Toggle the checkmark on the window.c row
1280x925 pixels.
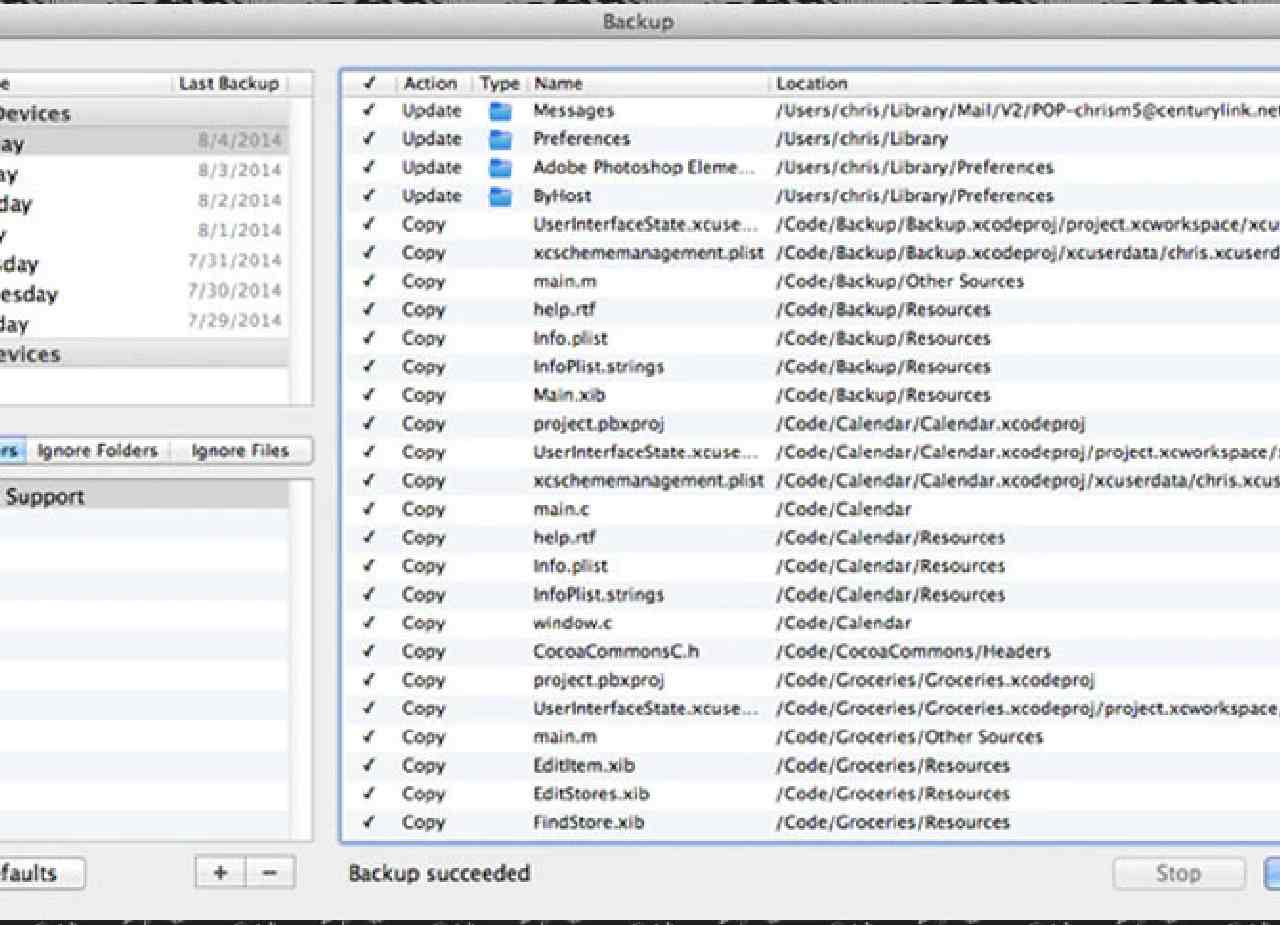pyautogui.click(x=370, y=623)
